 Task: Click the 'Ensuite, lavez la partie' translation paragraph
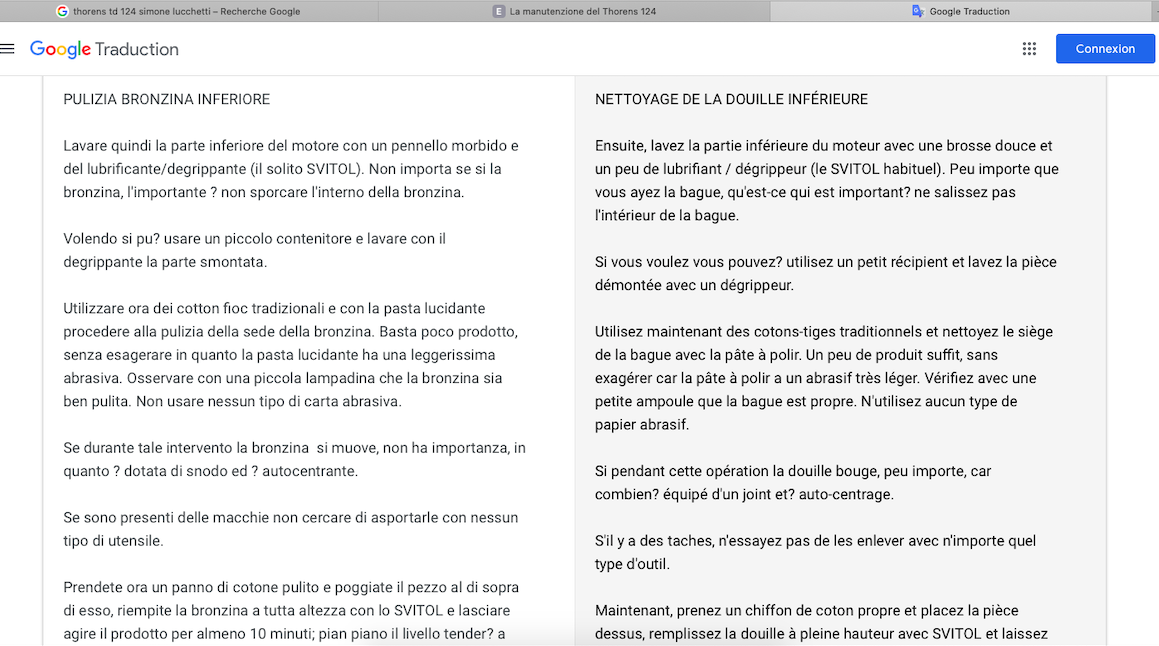(826, 180)
